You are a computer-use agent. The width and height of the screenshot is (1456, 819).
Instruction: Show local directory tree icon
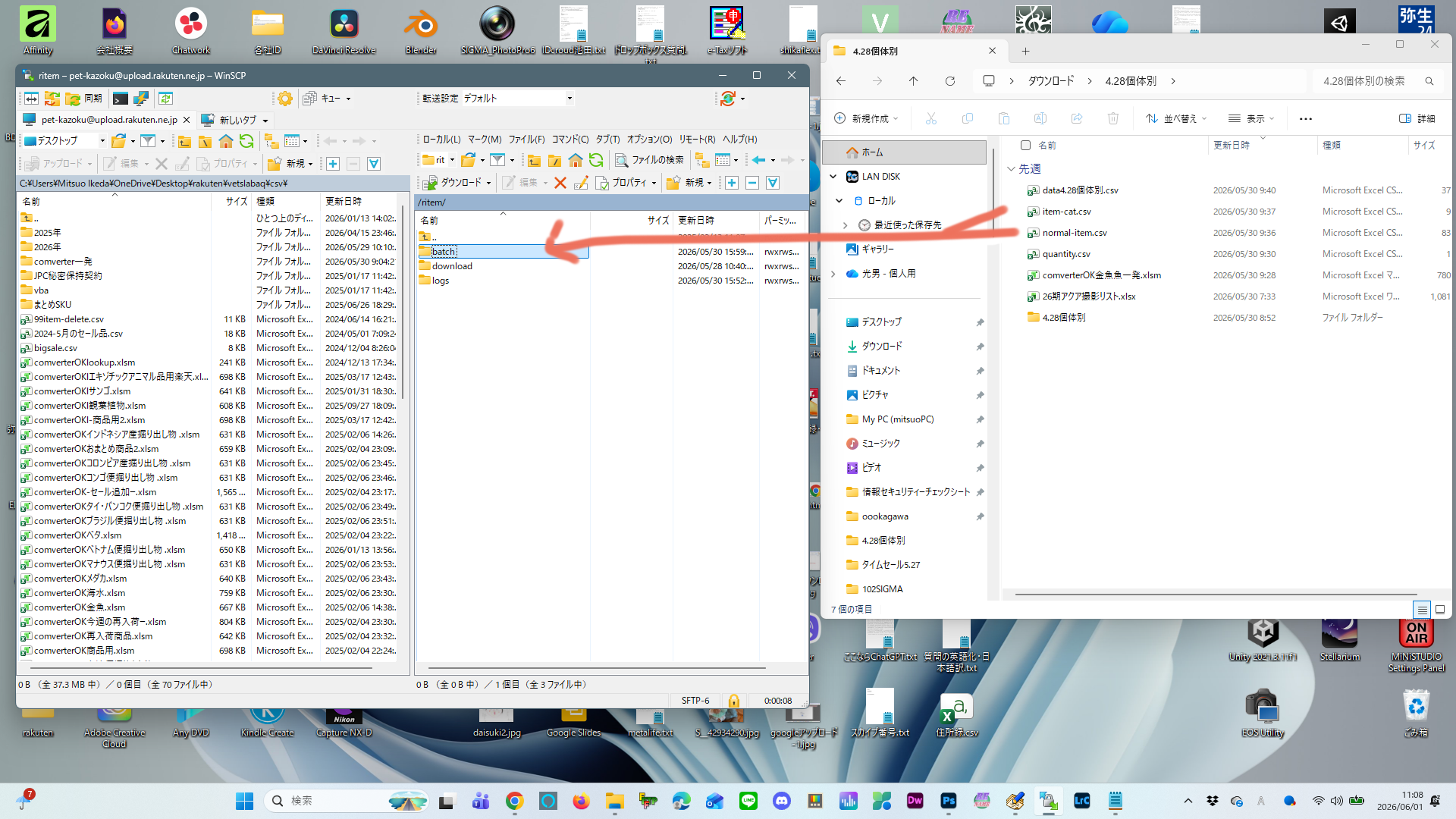click(x=271, y=141)
